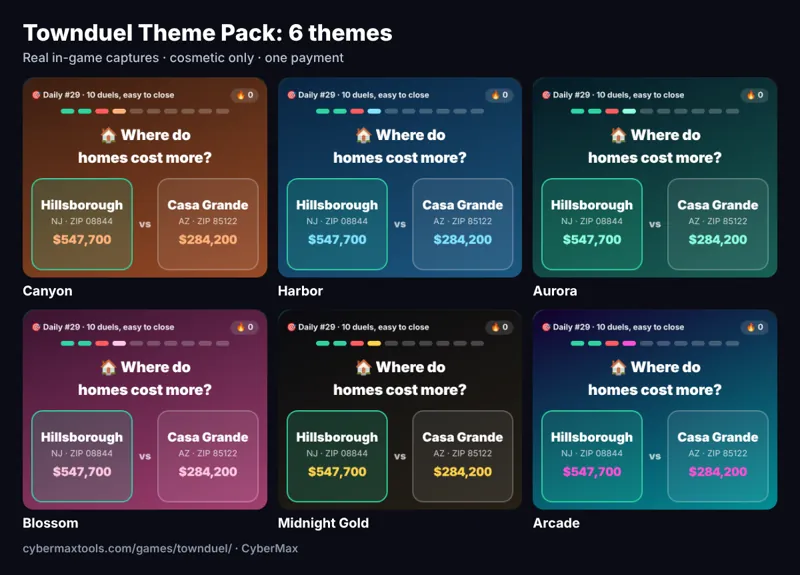Screen dimensions: 800x575
Task: Choose Casa Grande card in Midnight Gold theme
Action: point(462,456)
